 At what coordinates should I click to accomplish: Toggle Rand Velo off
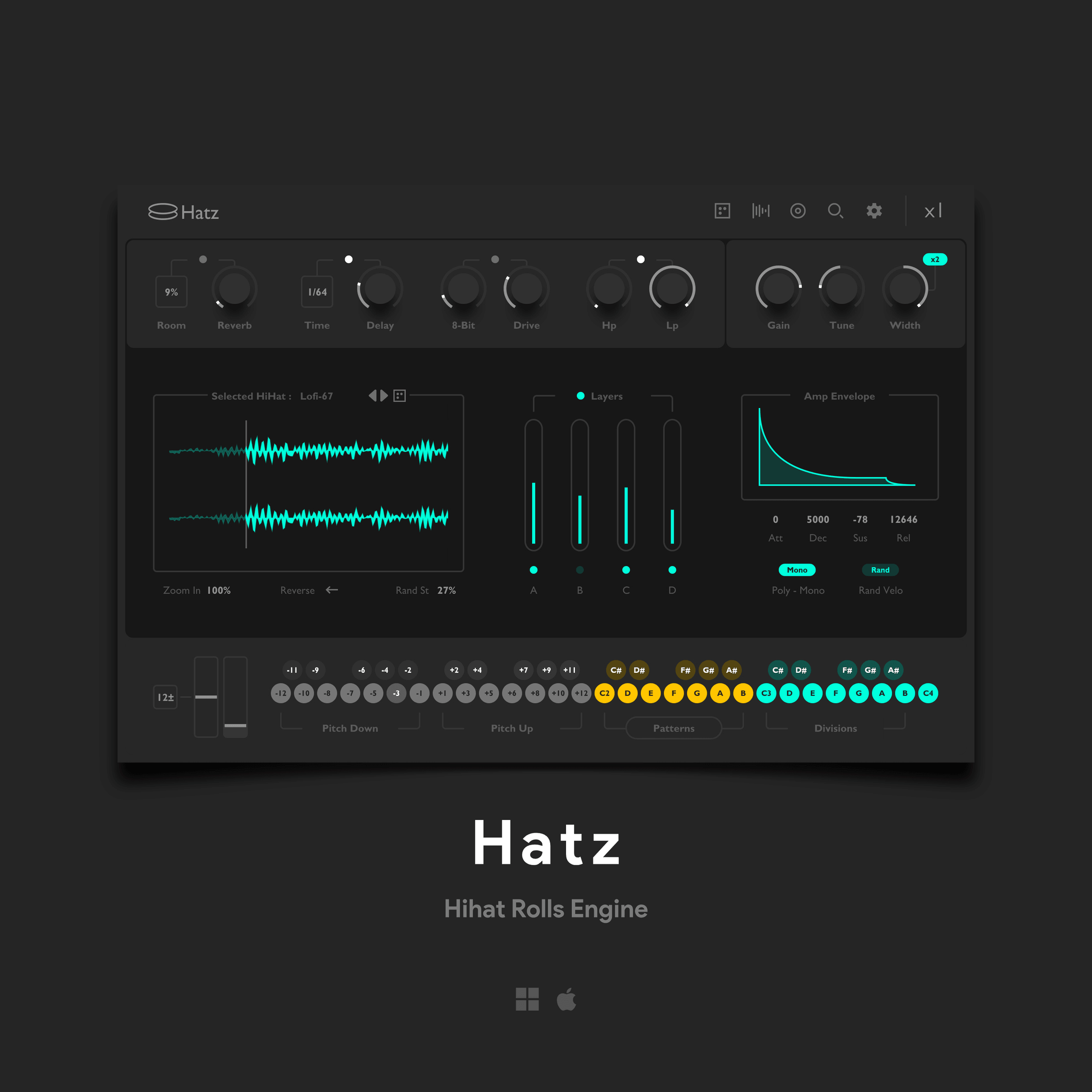point(880,570)
